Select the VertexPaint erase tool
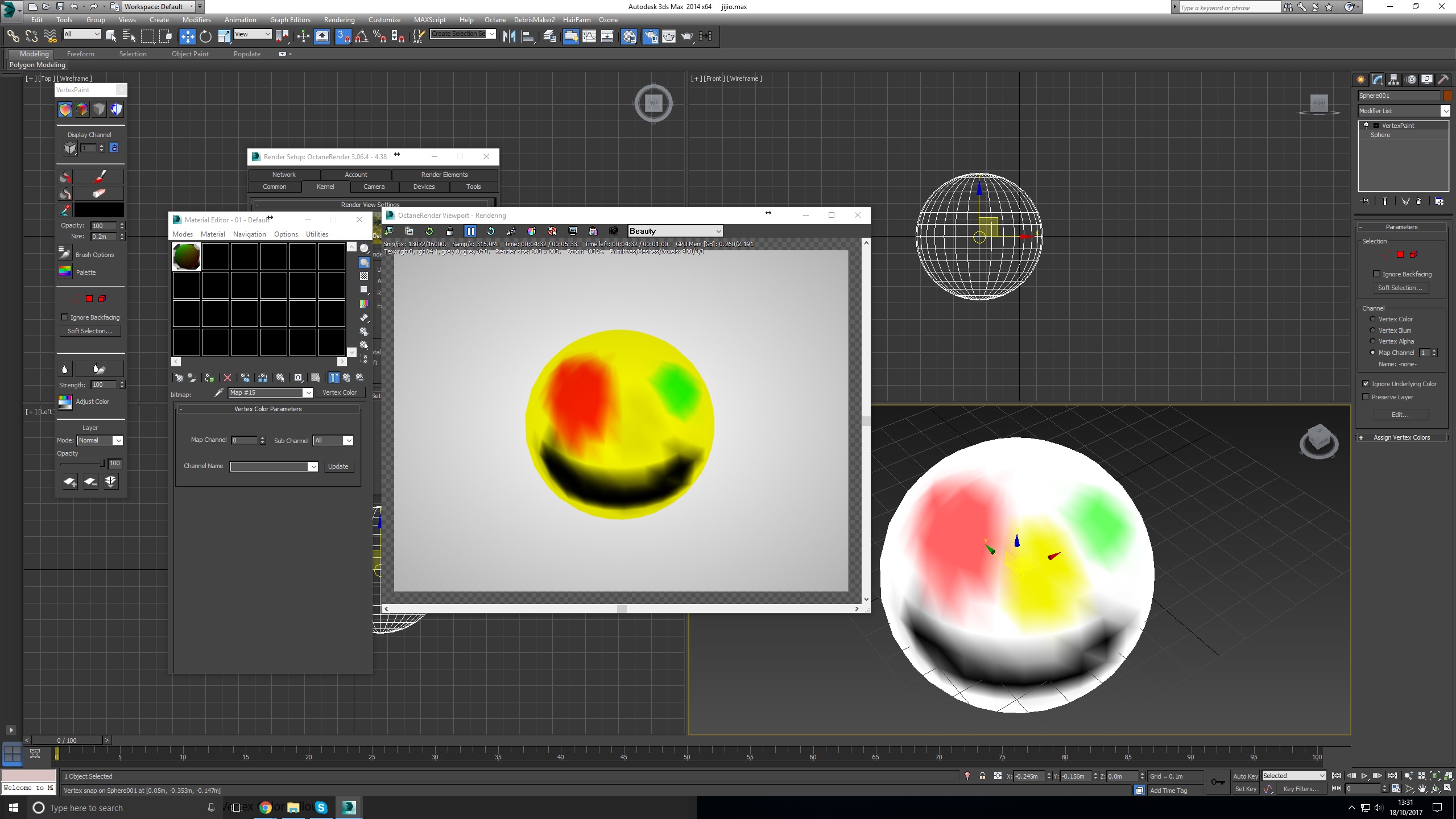 (x=99, y=193)
